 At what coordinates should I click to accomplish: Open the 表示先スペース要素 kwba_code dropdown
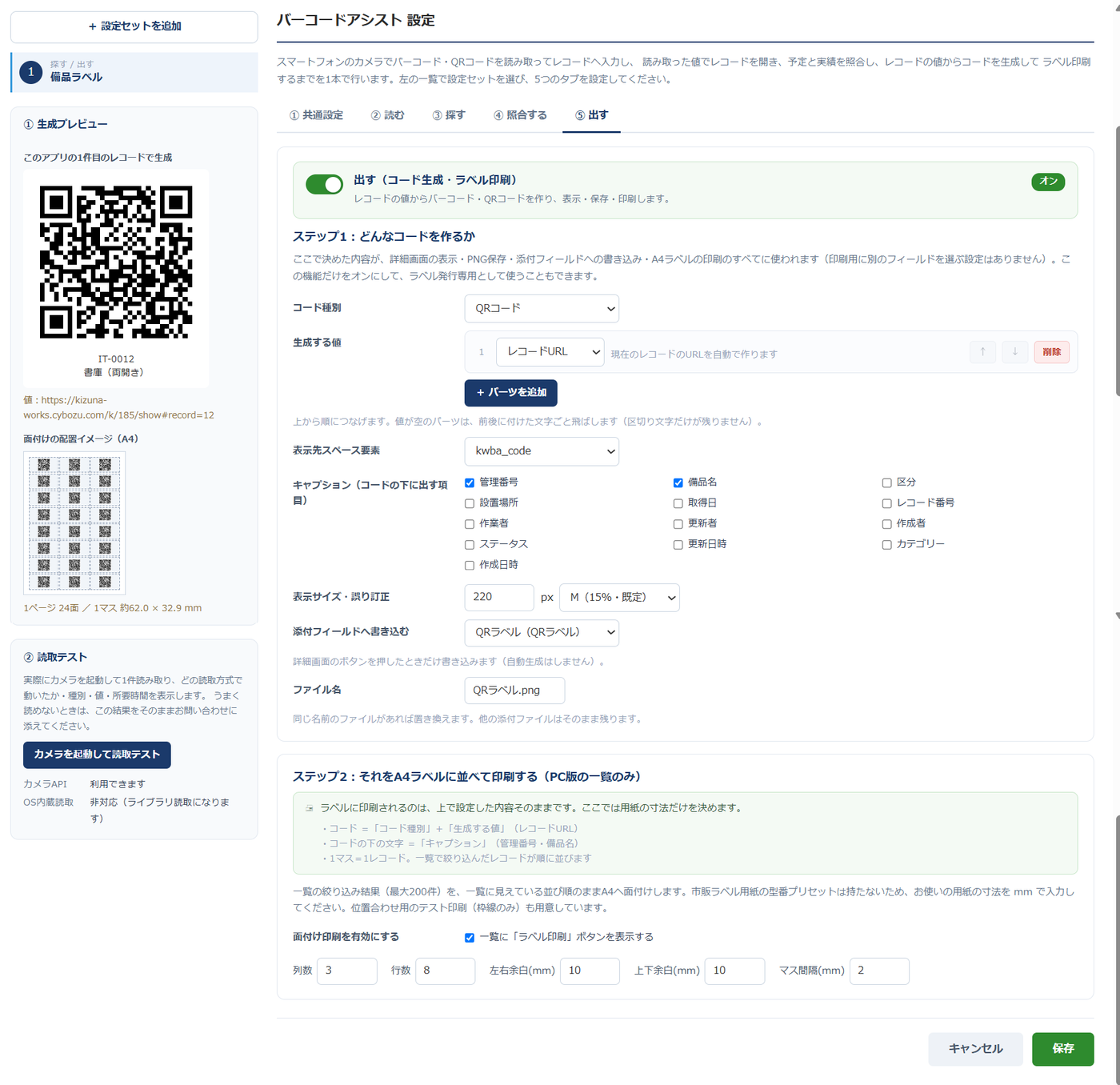542,451
